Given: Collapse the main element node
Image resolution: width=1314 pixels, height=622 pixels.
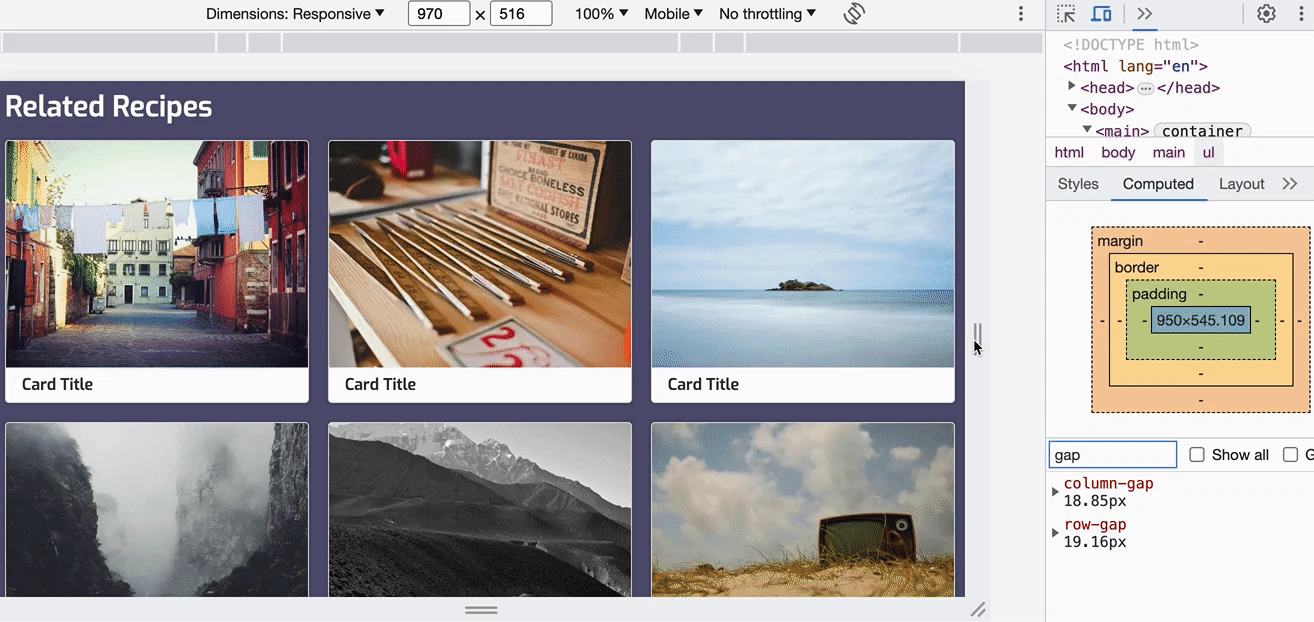Looking at the screenshot, I should point(1087,130).
